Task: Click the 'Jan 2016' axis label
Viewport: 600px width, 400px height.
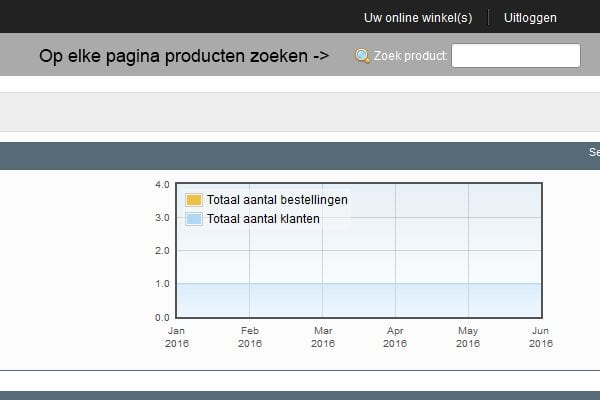Action: pos(177,337)
